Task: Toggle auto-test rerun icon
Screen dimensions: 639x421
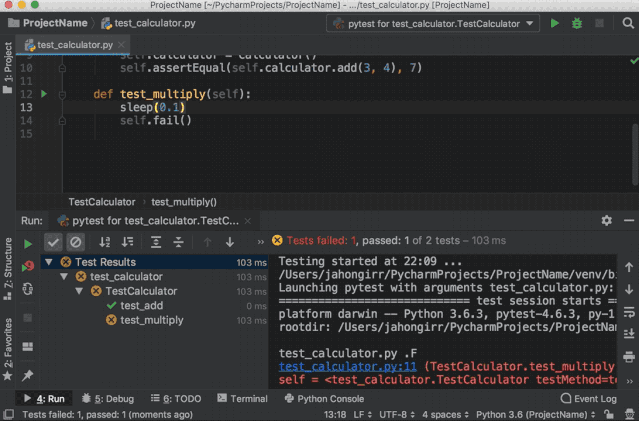Action: click(x=28, y=289)
